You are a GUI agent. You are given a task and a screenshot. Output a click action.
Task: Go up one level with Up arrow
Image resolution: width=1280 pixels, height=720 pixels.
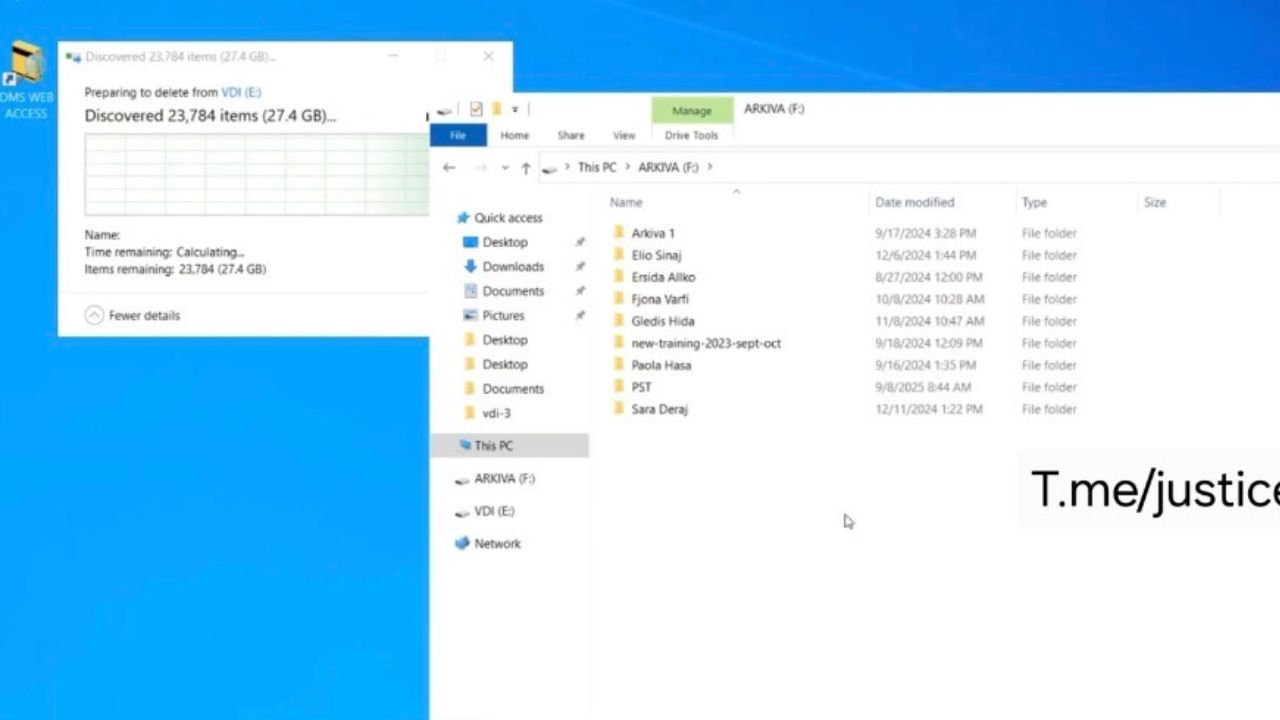click(526, 167)
